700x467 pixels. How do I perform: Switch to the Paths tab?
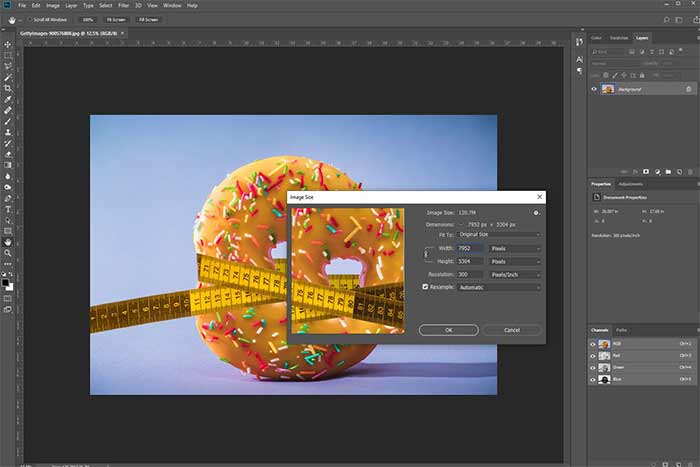(x=621, y=329)
